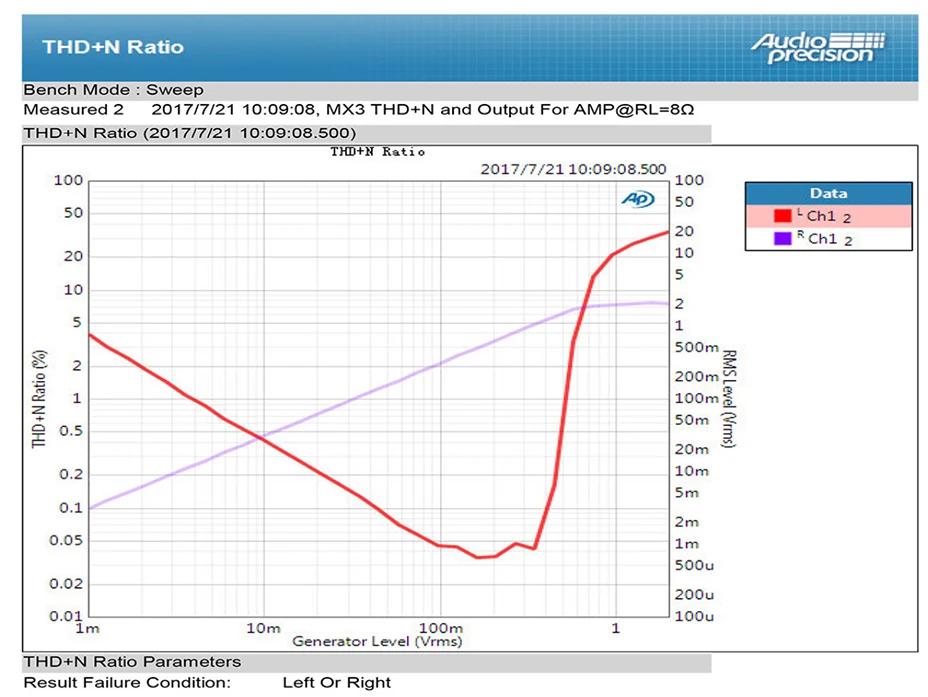Click the '500u' right axis tick value

coord(694,566)
